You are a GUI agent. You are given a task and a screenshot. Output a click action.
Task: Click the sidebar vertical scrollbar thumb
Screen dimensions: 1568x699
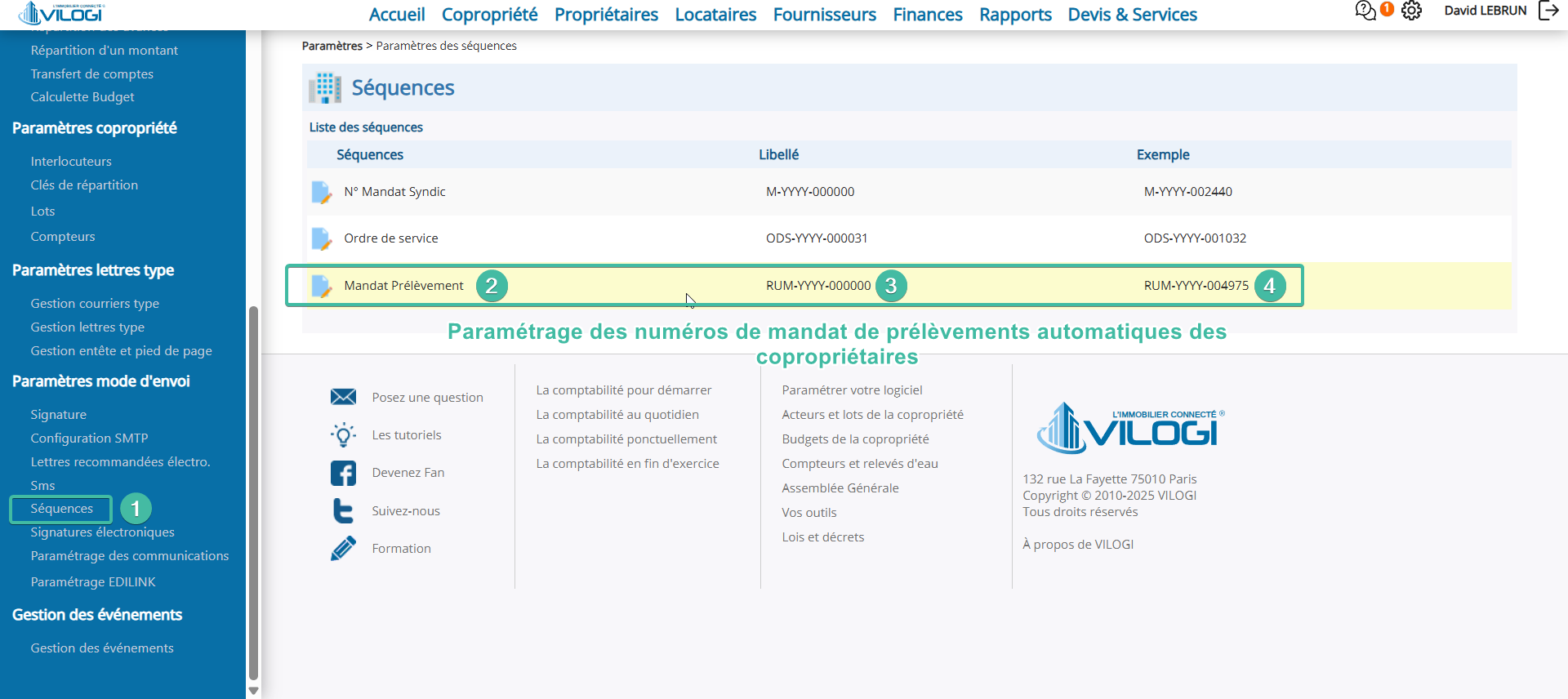[253, 493]
